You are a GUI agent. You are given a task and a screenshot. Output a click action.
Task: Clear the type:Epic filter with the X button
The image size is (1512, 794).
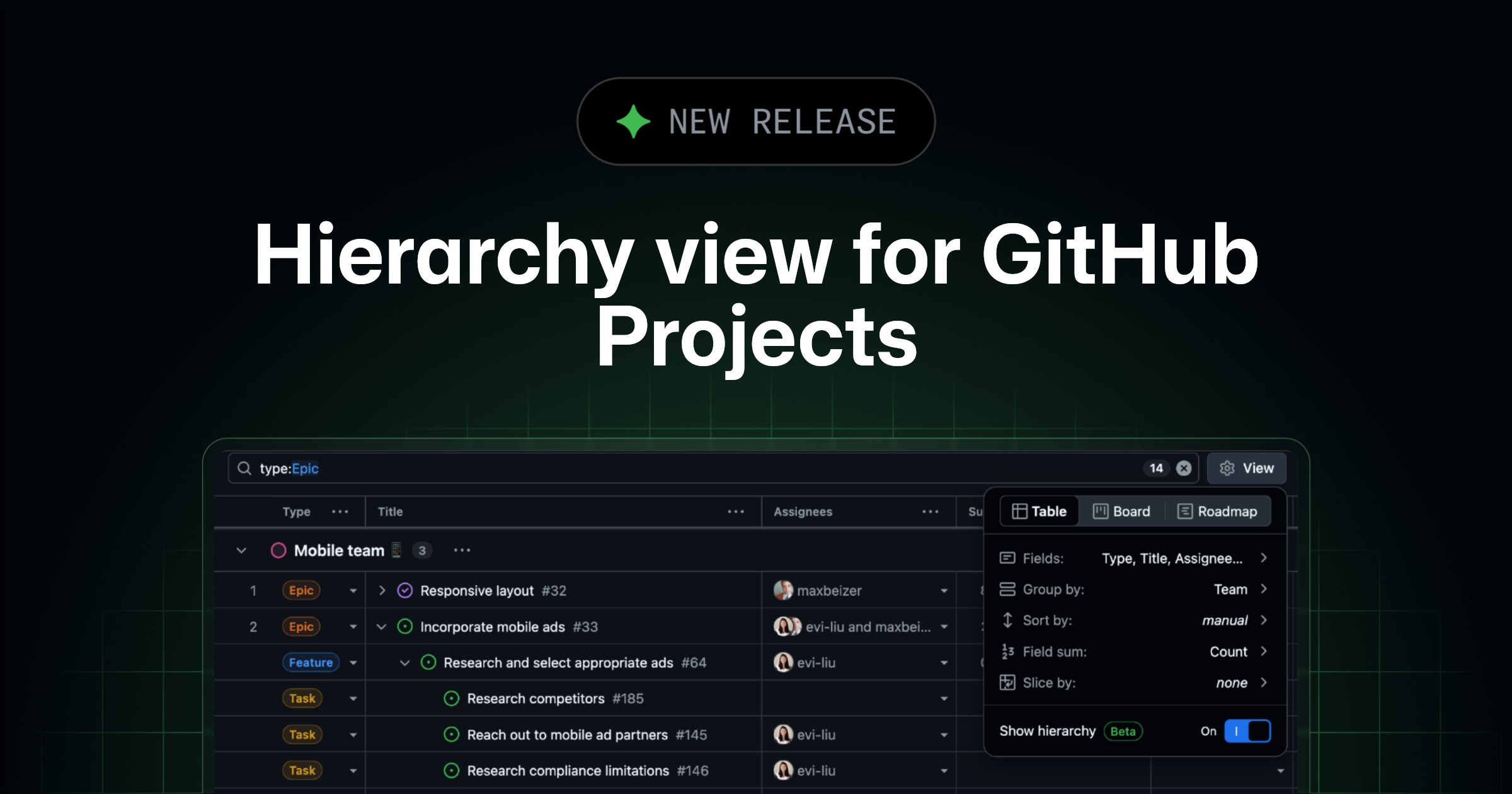1184,468
